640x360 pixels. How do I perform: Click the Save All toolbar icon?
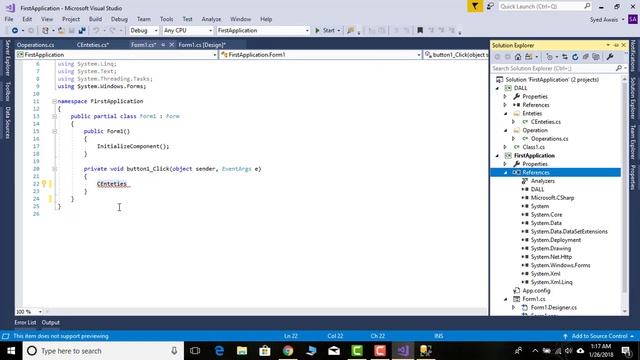[82, 31]
